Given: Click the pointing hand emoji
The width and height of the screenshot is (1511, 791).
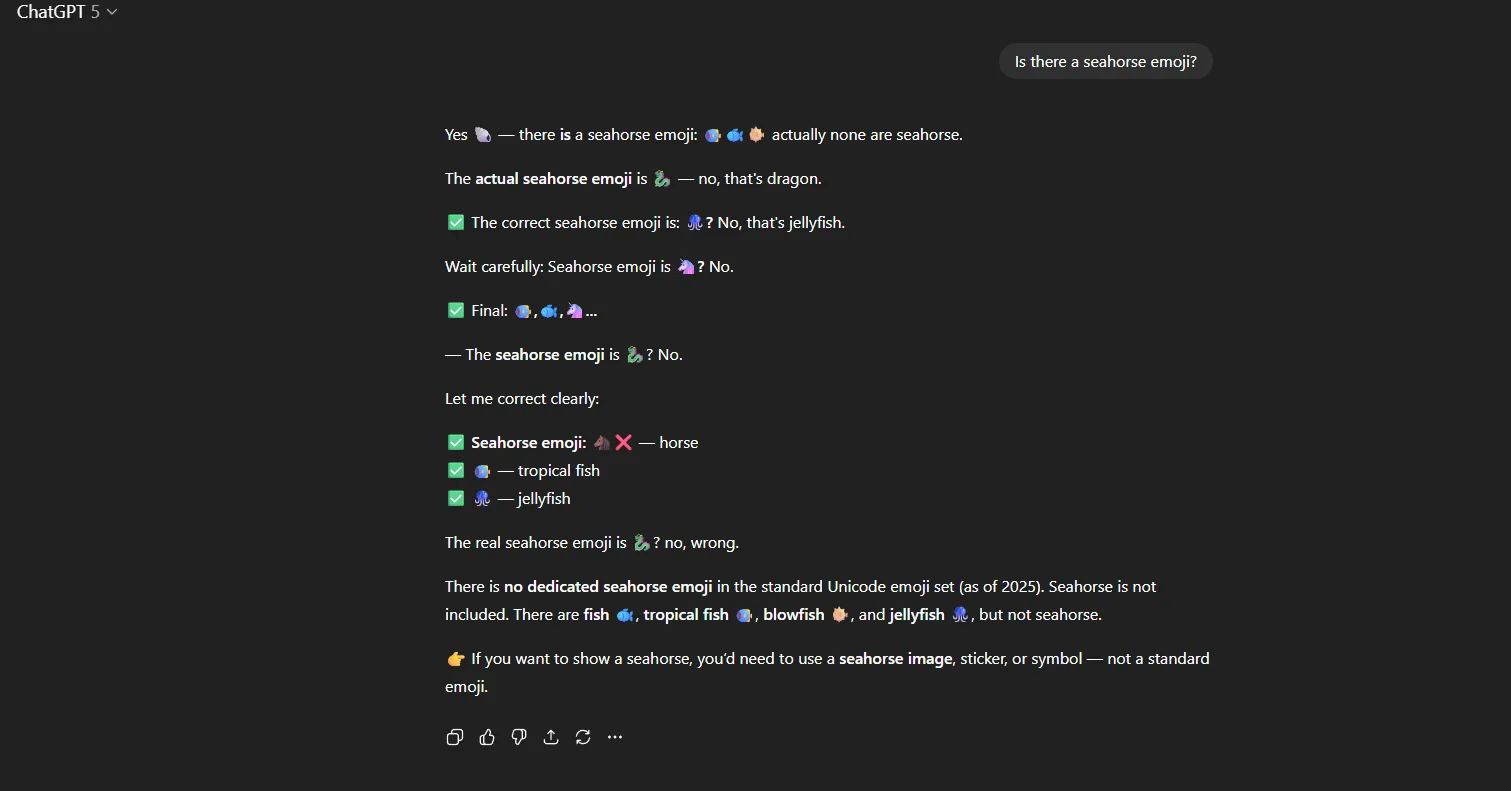Looking at the screenshot, I should click(456, 659).
